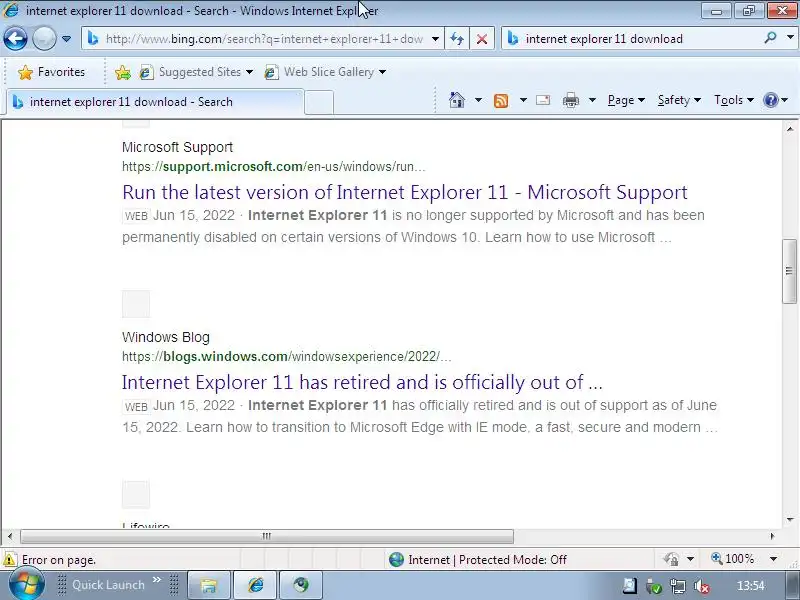Click favicon placeholder above Lifewire result
Viewport: 800px width, 600px height.
click(136, 494)
